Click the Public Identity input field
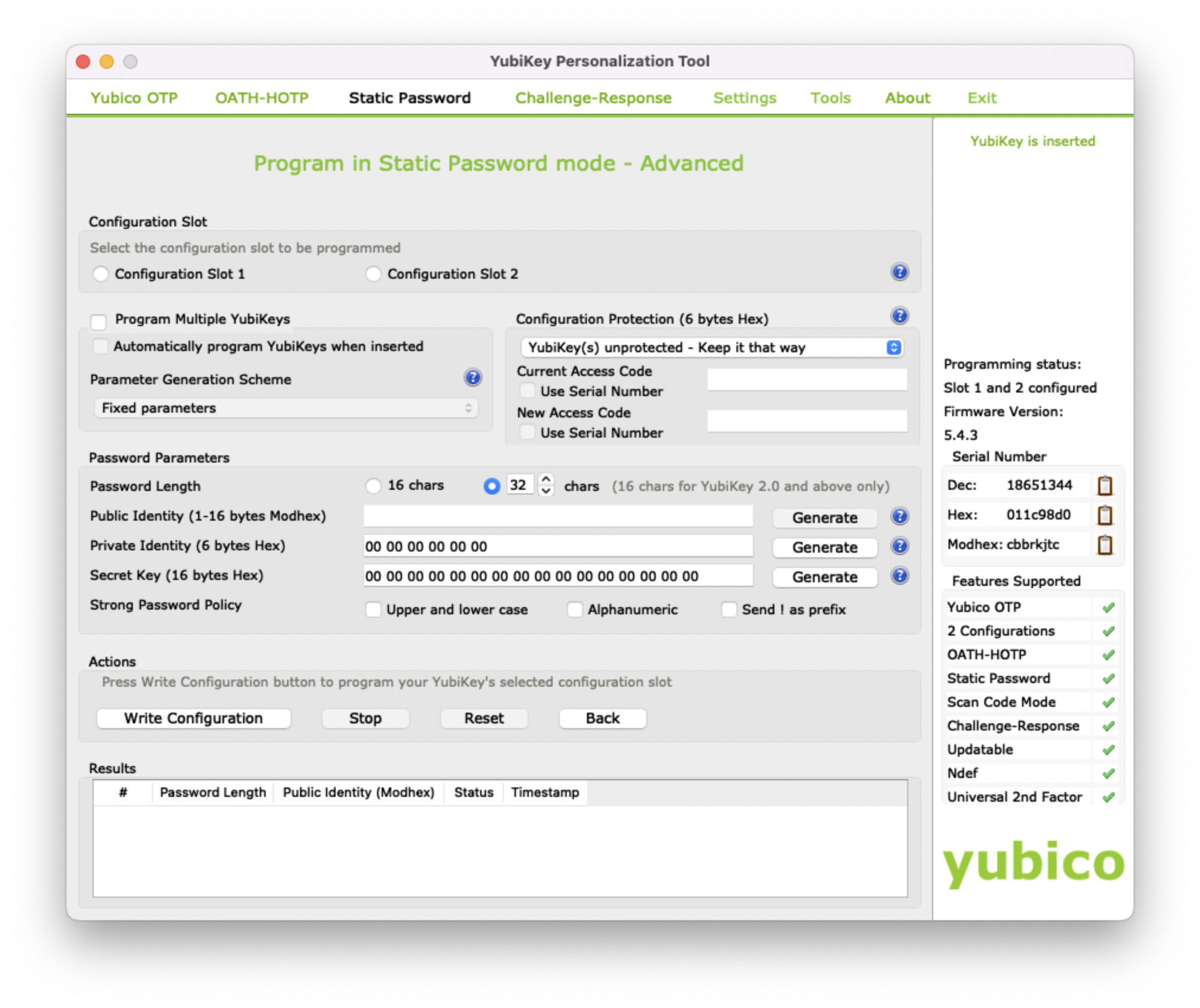This screenshot has width=1200, height=1008. click(x=558, y=516)
